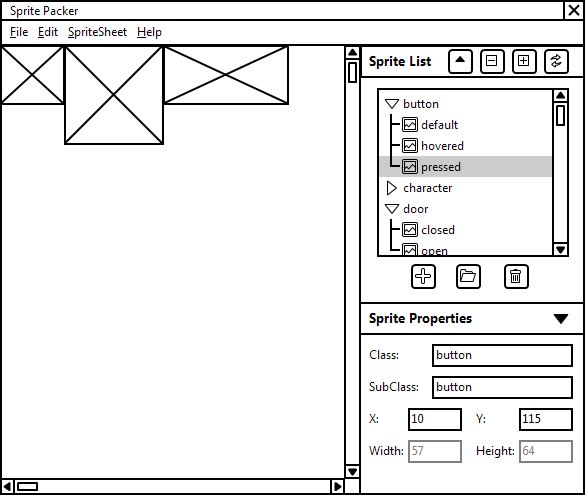Collapse the Sprite Properties panel arrow
Image resolution: width=585 pixels, height=495 pixels.
(561, 319)
